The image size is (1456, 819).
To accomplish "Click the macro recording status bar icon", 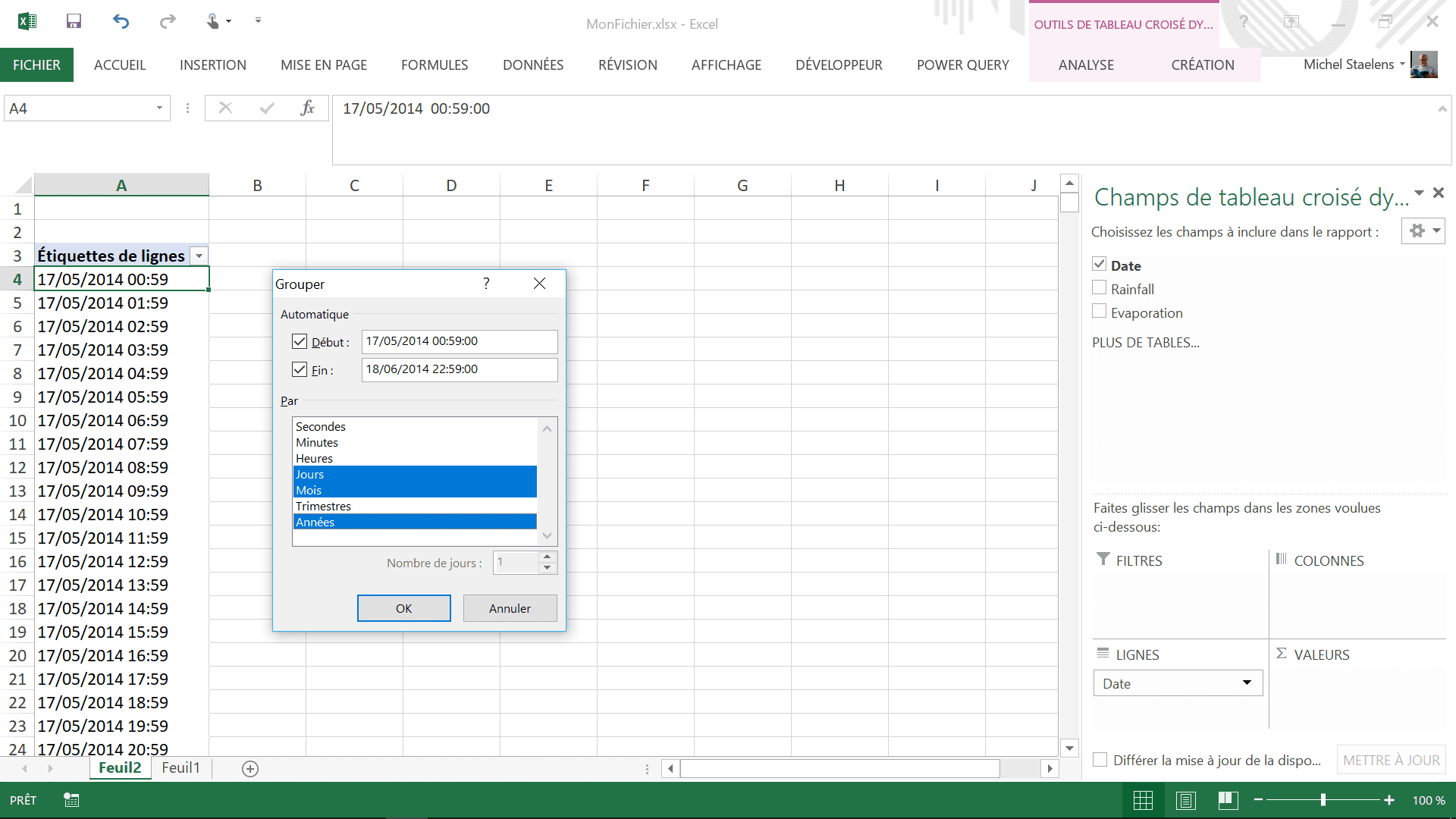I will pyautogui.click(x=71, y=800).
